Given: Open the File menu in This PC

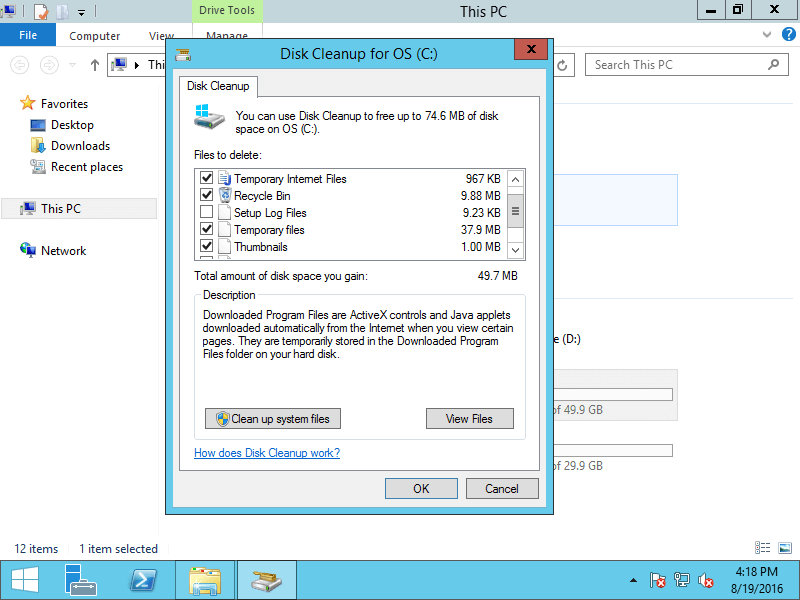Looking at the screenshot, I should 28,35.
